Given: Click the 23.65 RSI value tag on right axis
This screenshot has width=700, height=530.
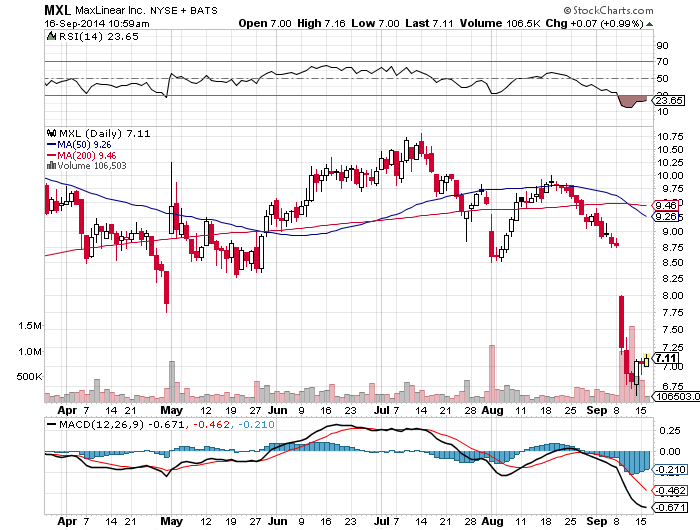Looking at the screenshot, I should [669, 100].
